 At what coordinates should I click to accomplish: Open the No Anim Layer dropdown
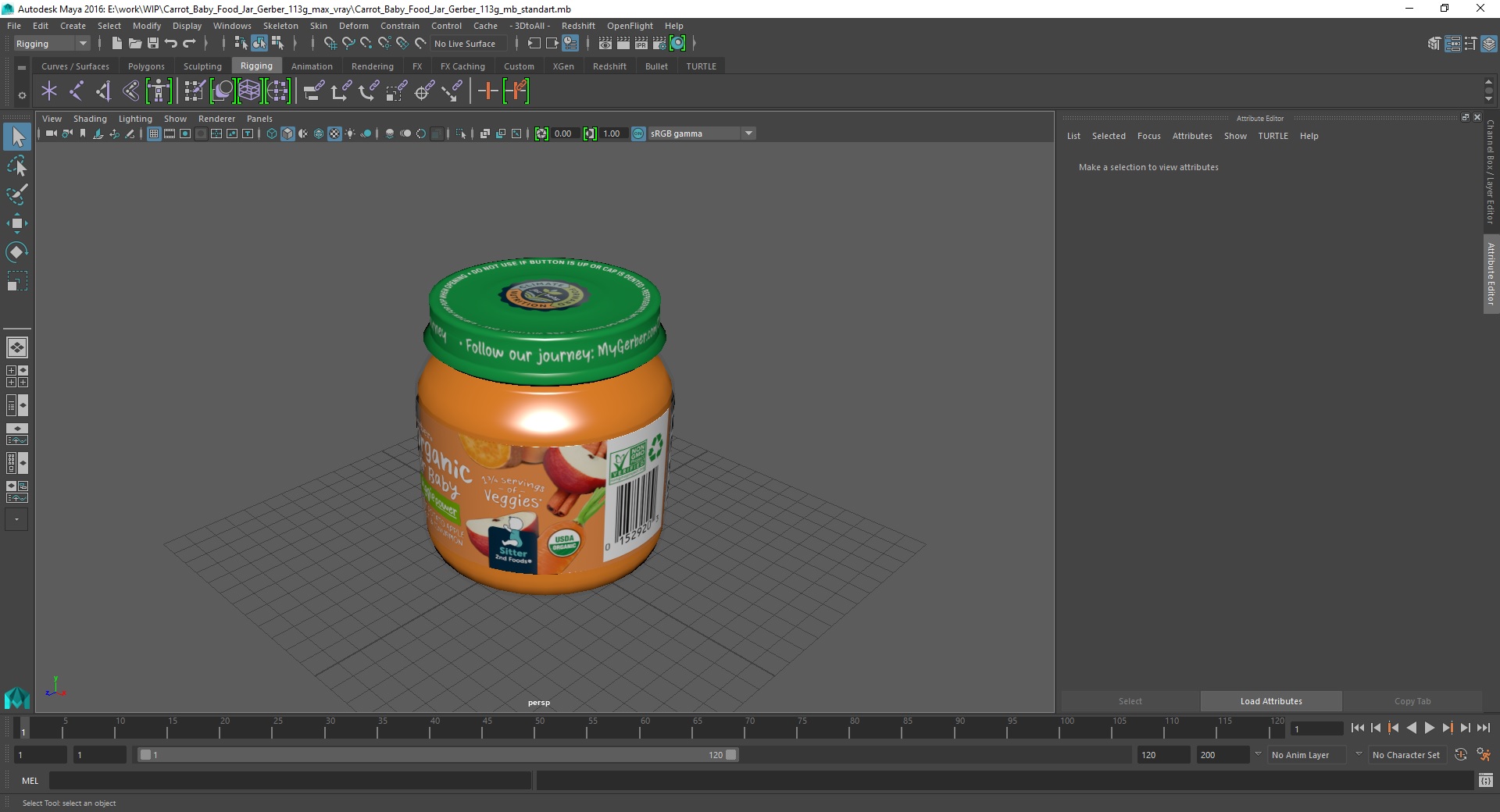pyautogui.click(x=1308, y=755)
